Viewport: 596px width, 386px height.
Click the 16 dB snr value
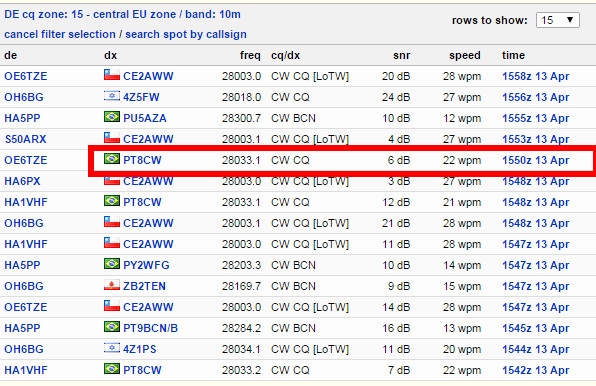[x=396, y=328]
